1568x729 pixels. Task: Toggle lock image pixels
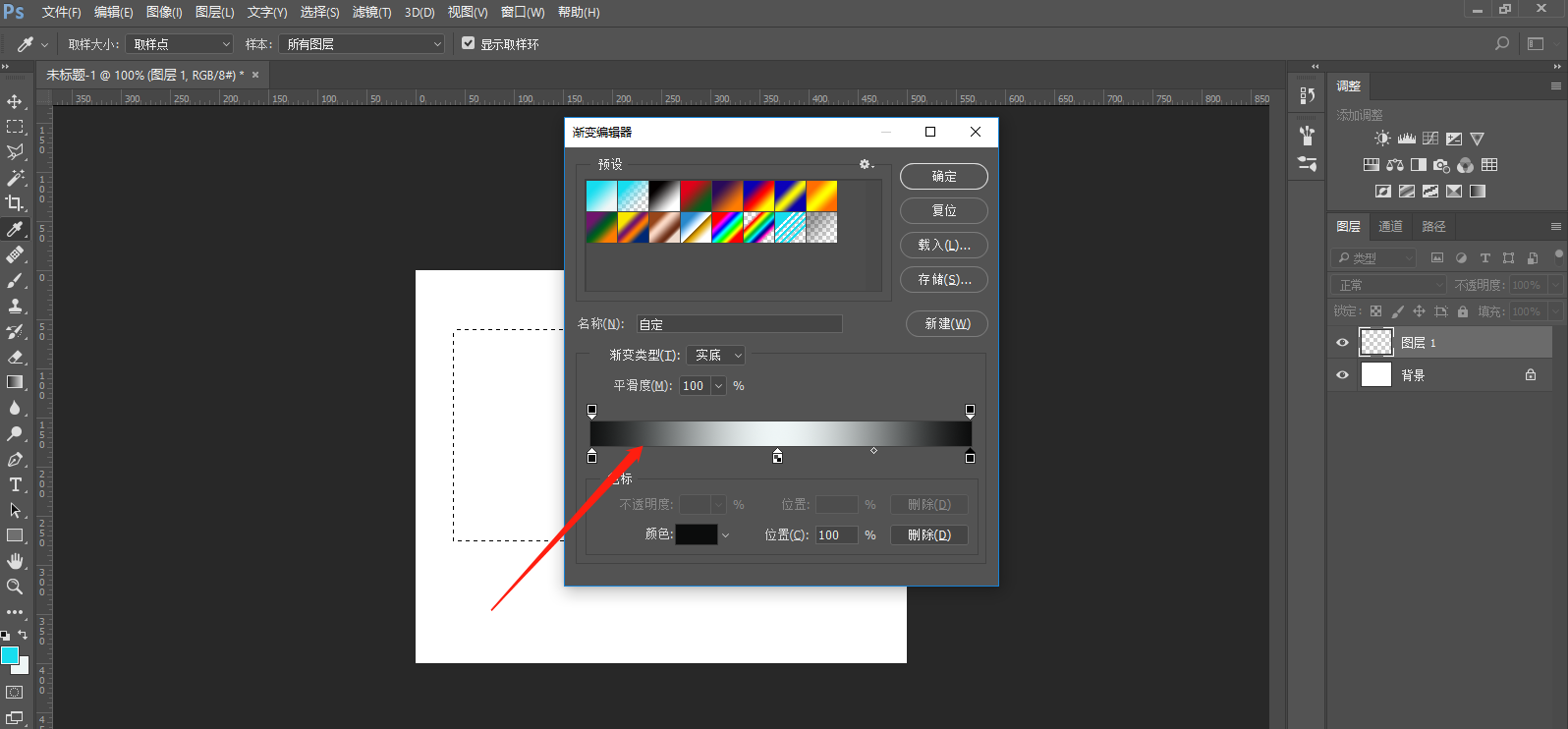[x=1397, y=311]
